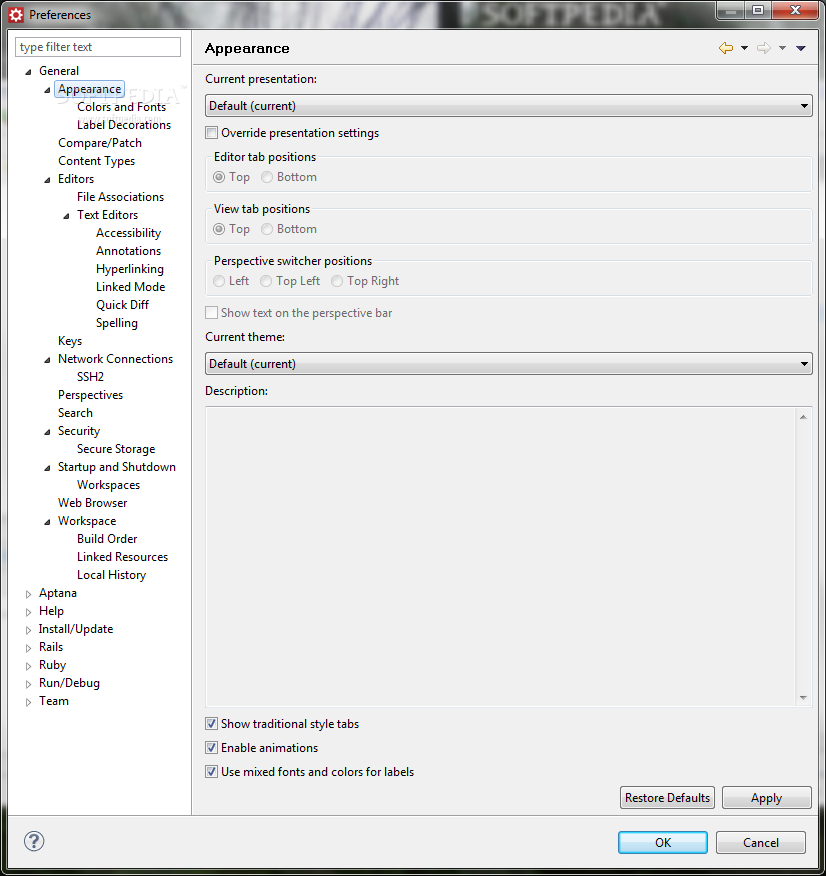
Task: Collapse the Network Connections node
Action: 47,360
